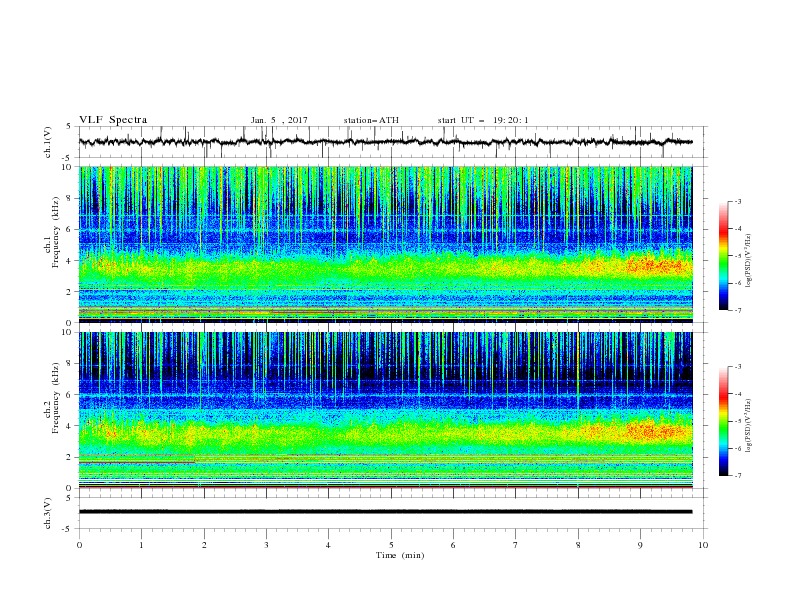
Task: Click the ch.1 color bar "log(PSD)(V²/Hz)" label
Action: coord(750,261)
